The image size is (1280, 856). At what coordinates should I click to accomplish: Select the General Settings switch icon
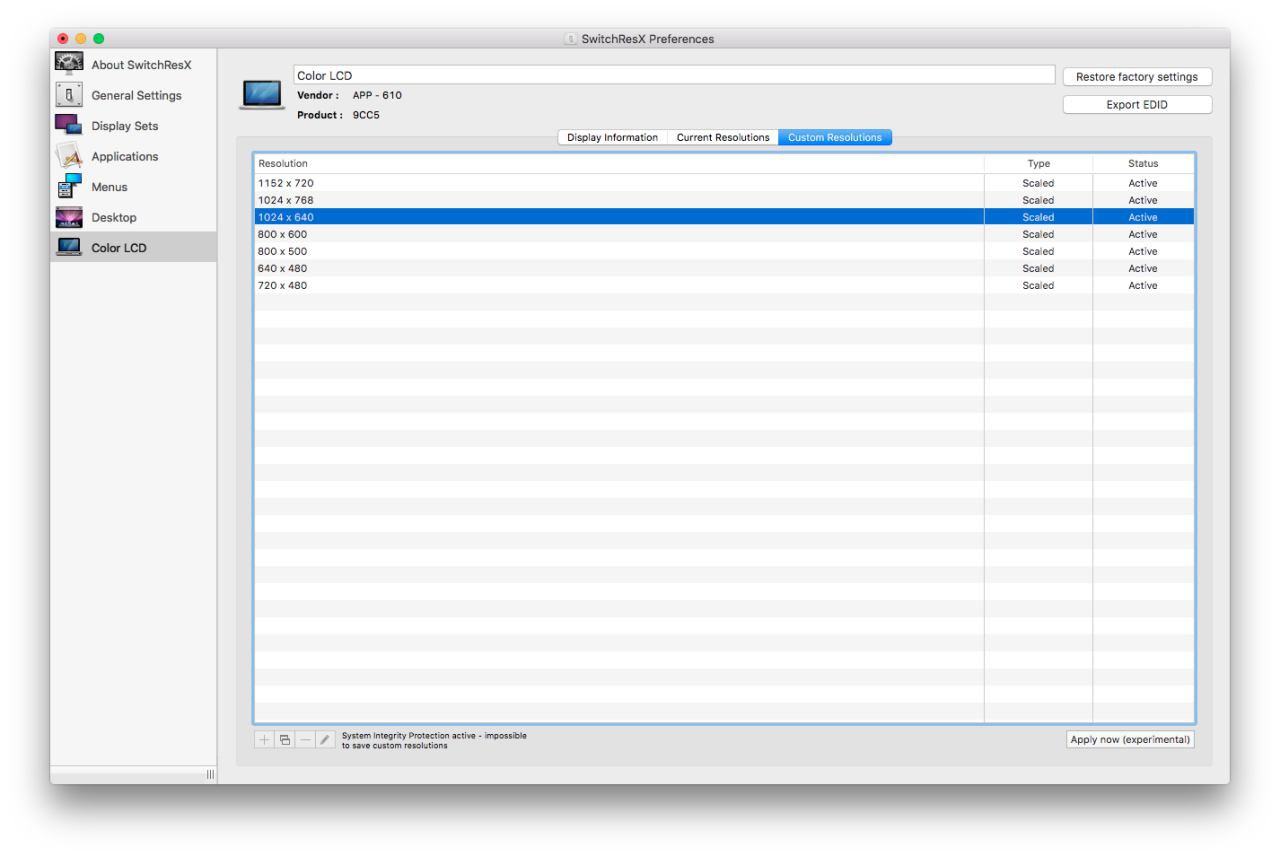(67, 96)
